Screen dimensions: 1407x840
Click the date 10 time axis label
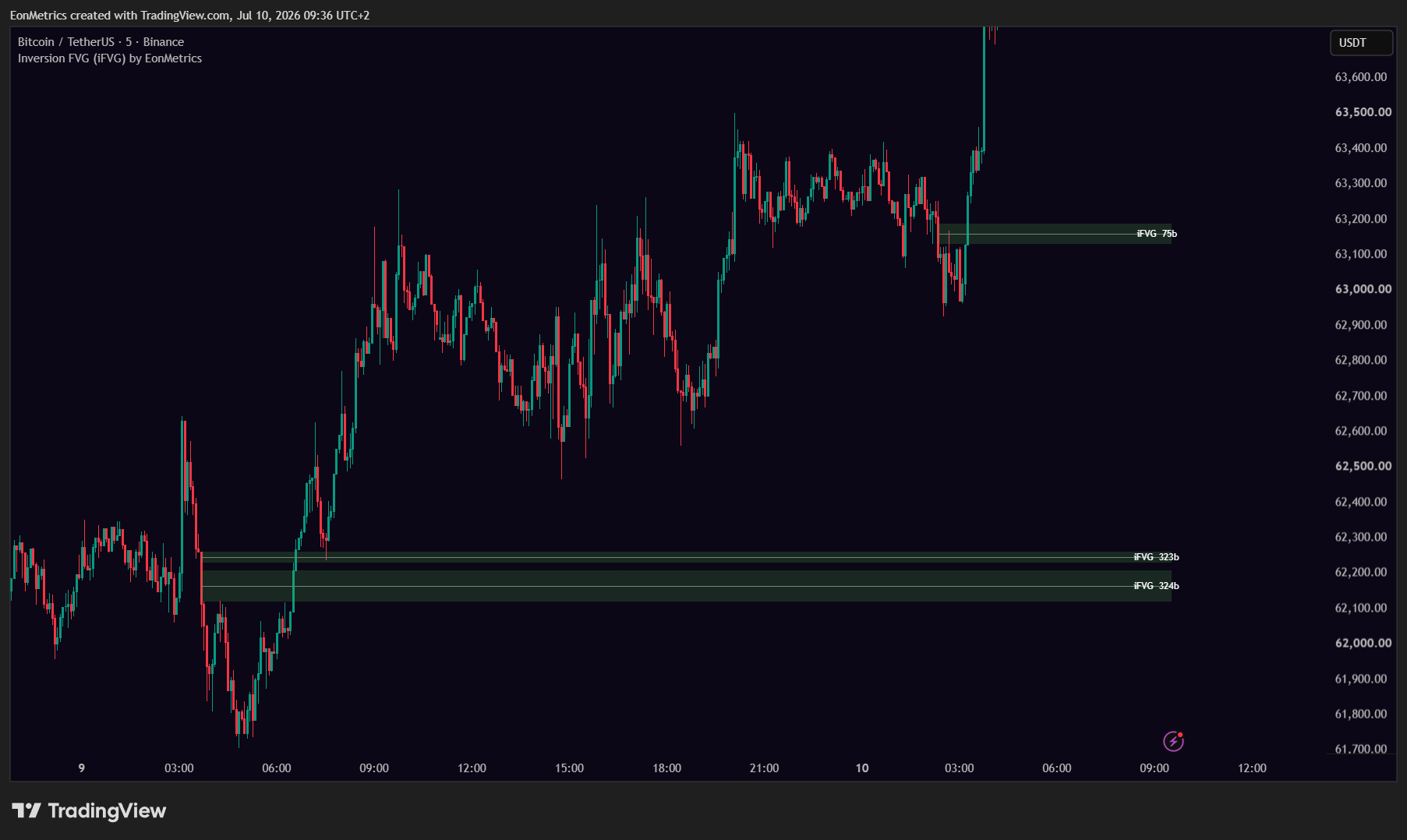point(862,768)
